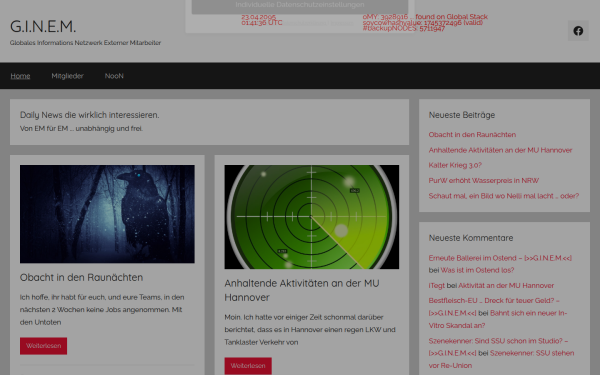The height and width of the screenshot is (375, 600).
Task: Open sidebar link PurW erhöht Wasserpreis in NRW
Action: [x=484, y=181]
